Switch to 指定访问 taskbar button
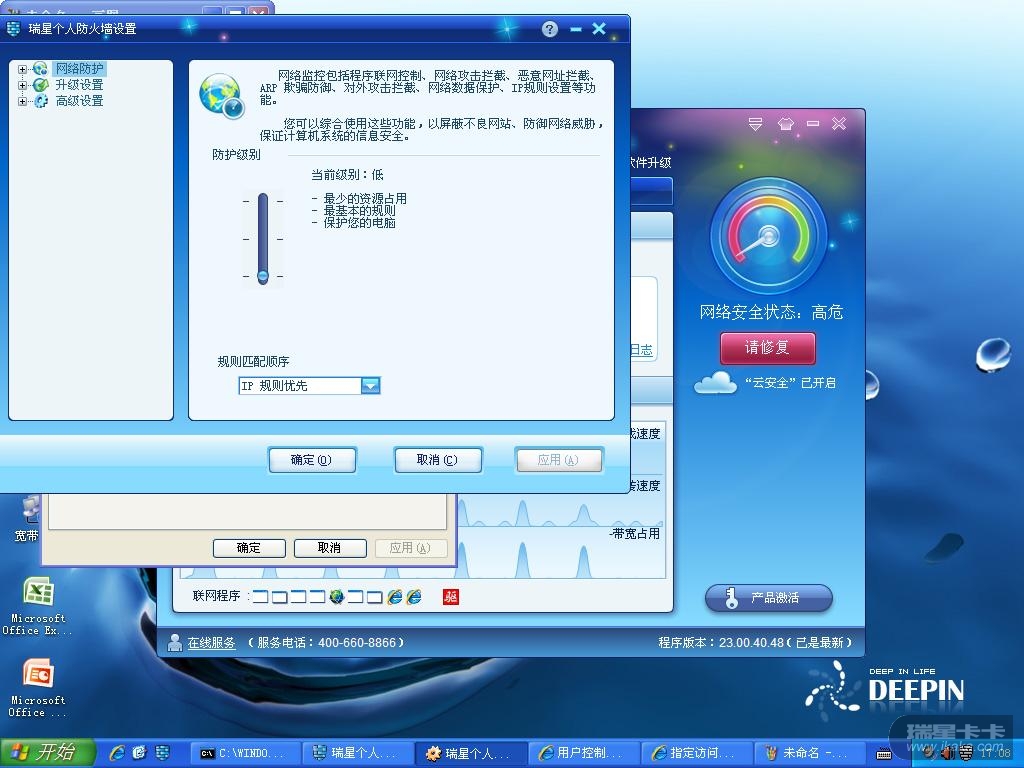Viewport: 1024px width, 768px height. pos(698,753)
